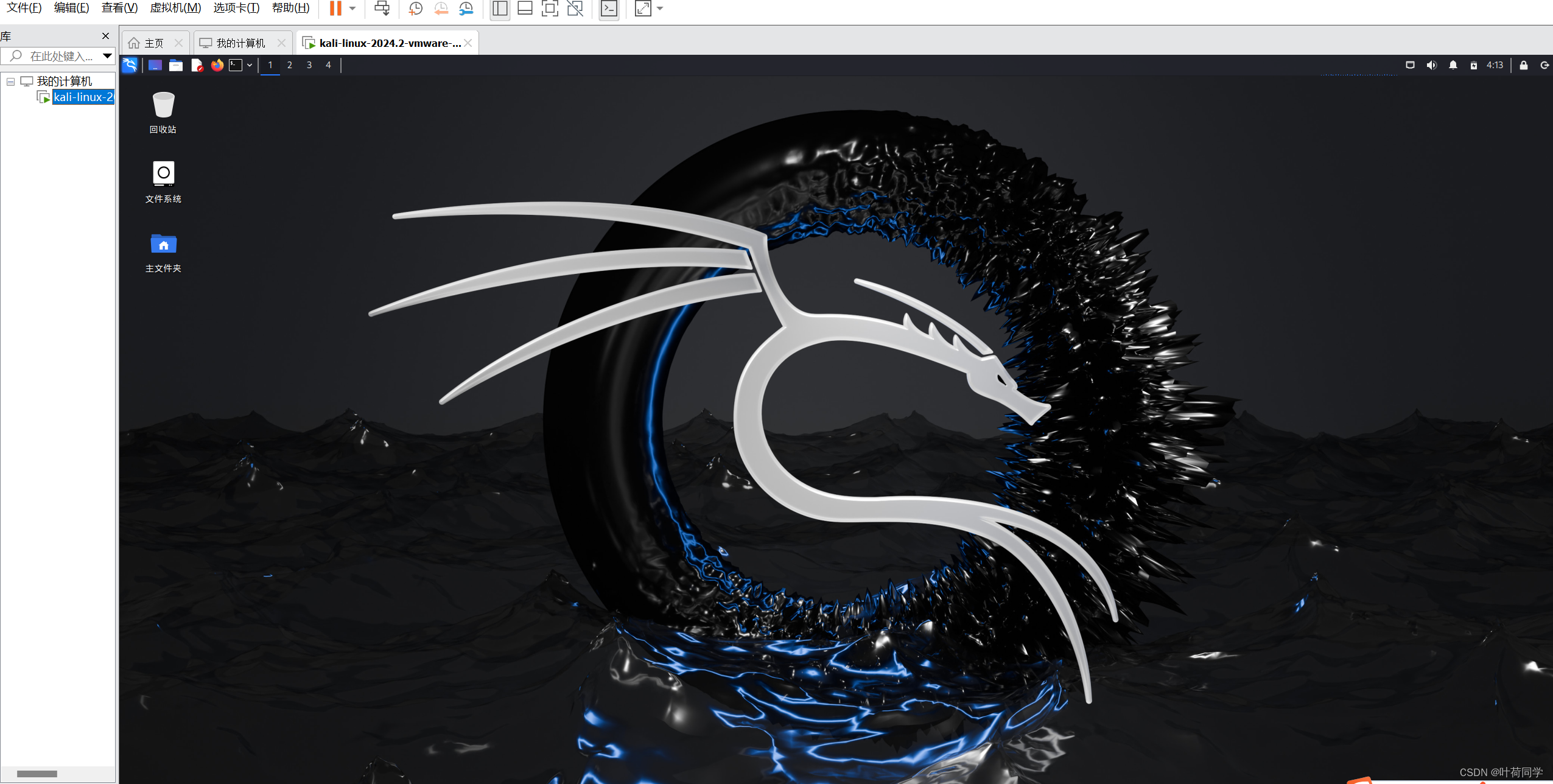Switch to workspace 2
The height and width of the screenshot is (784, 1553).
click(290, 65)
